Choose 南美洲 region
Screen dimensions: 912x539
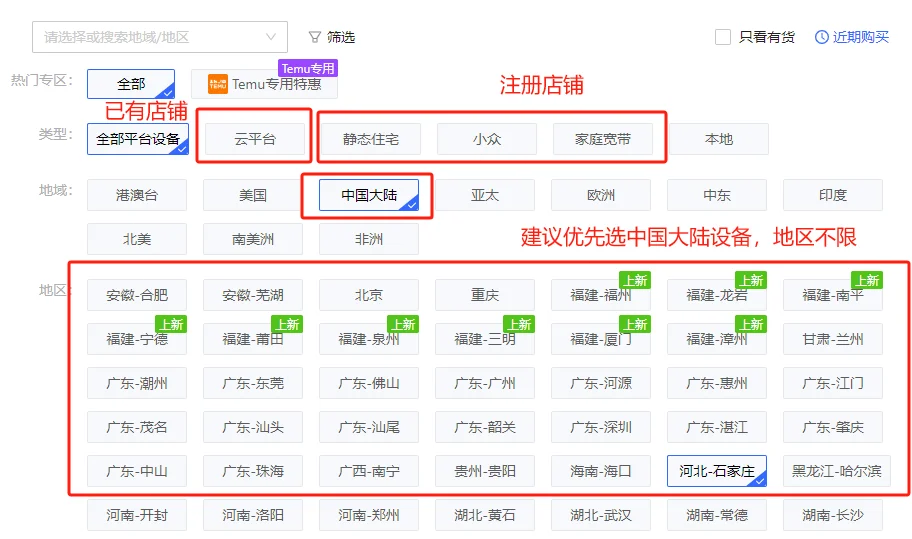252,239
